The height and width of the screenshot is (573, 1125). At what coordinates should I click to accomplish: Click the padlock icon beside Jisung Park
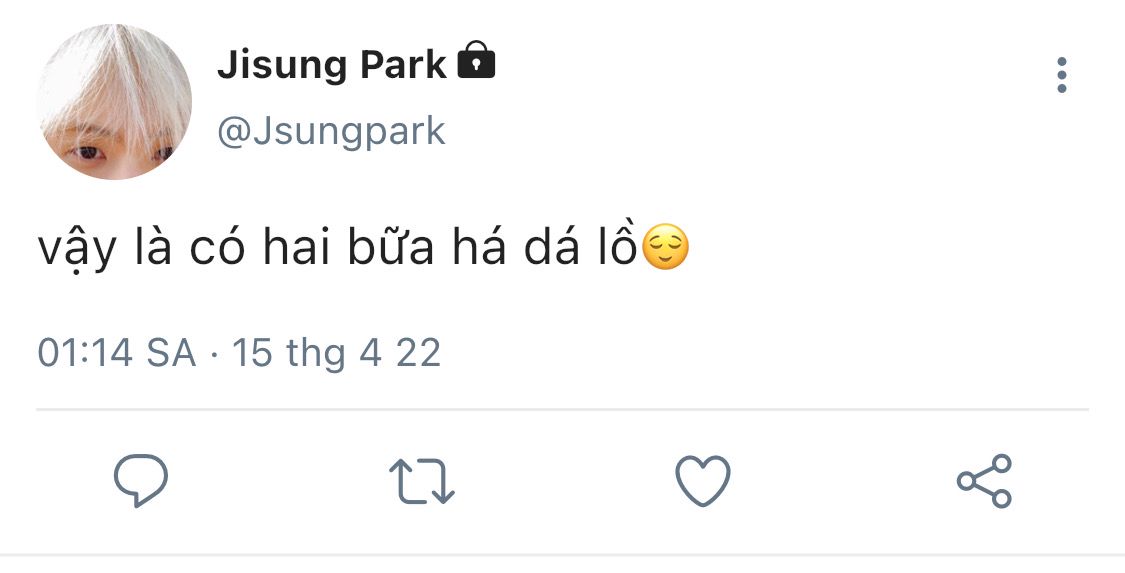[x=476, y=62]
